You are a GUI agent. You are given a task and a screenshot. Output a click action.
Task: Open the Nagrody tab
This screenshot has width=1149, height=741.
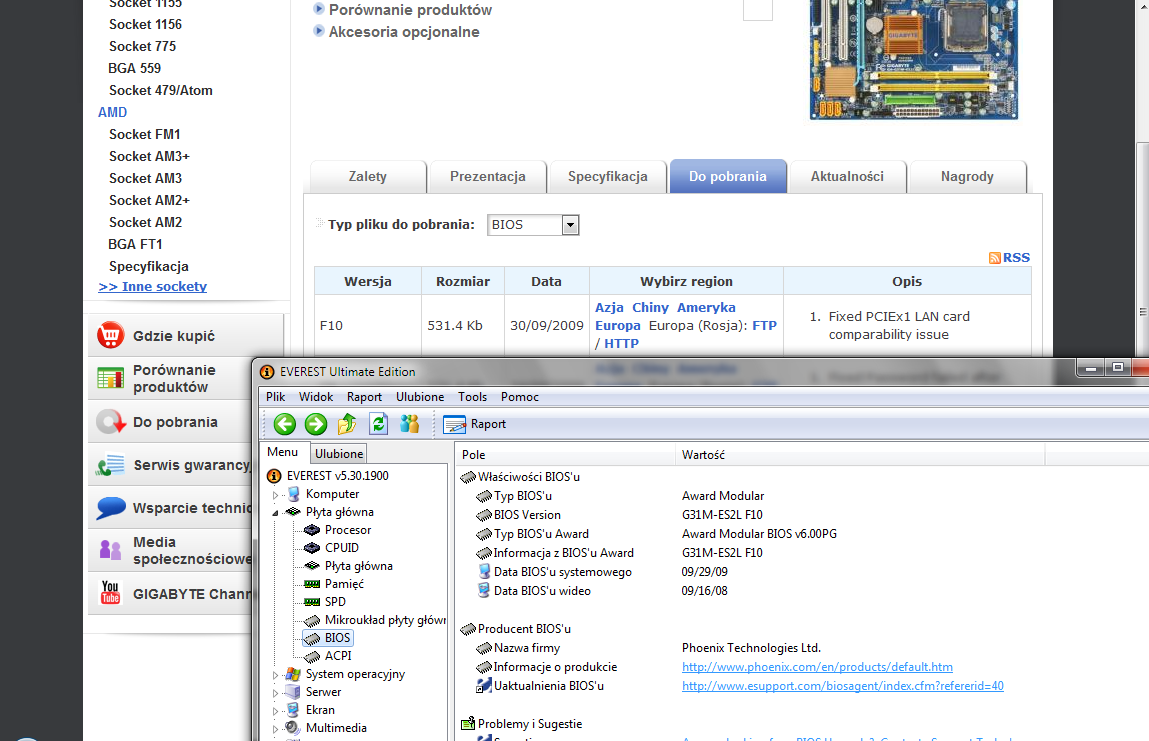(x=967, y=177)
